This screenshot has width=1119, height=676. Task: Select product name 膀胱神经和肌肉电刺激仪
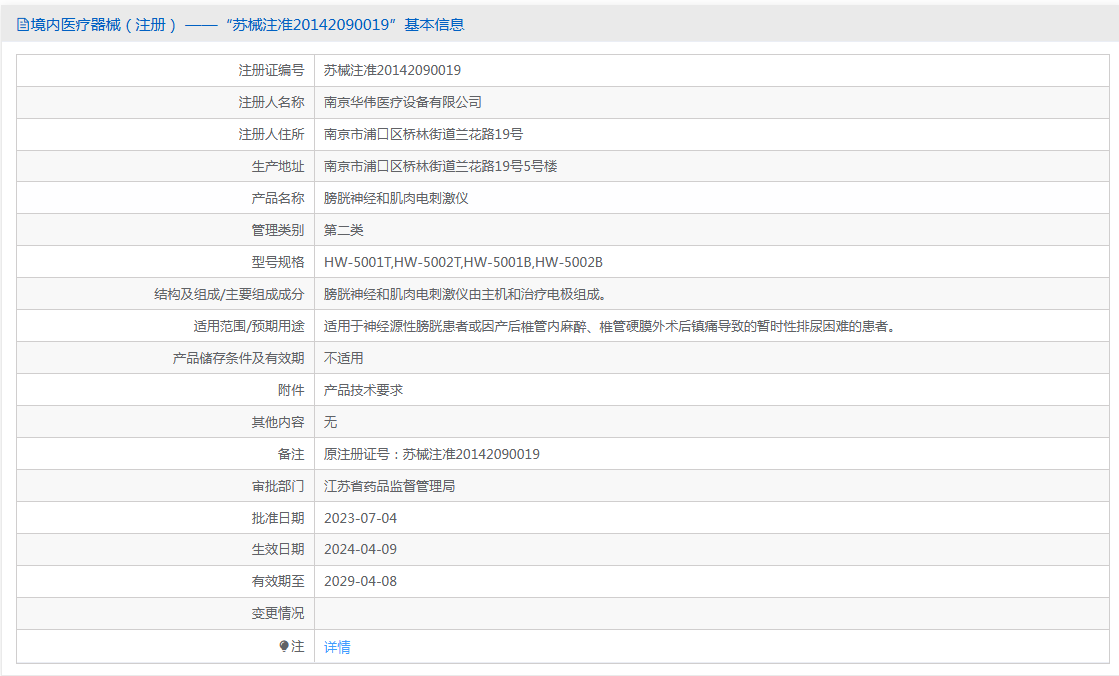point(396,198)
